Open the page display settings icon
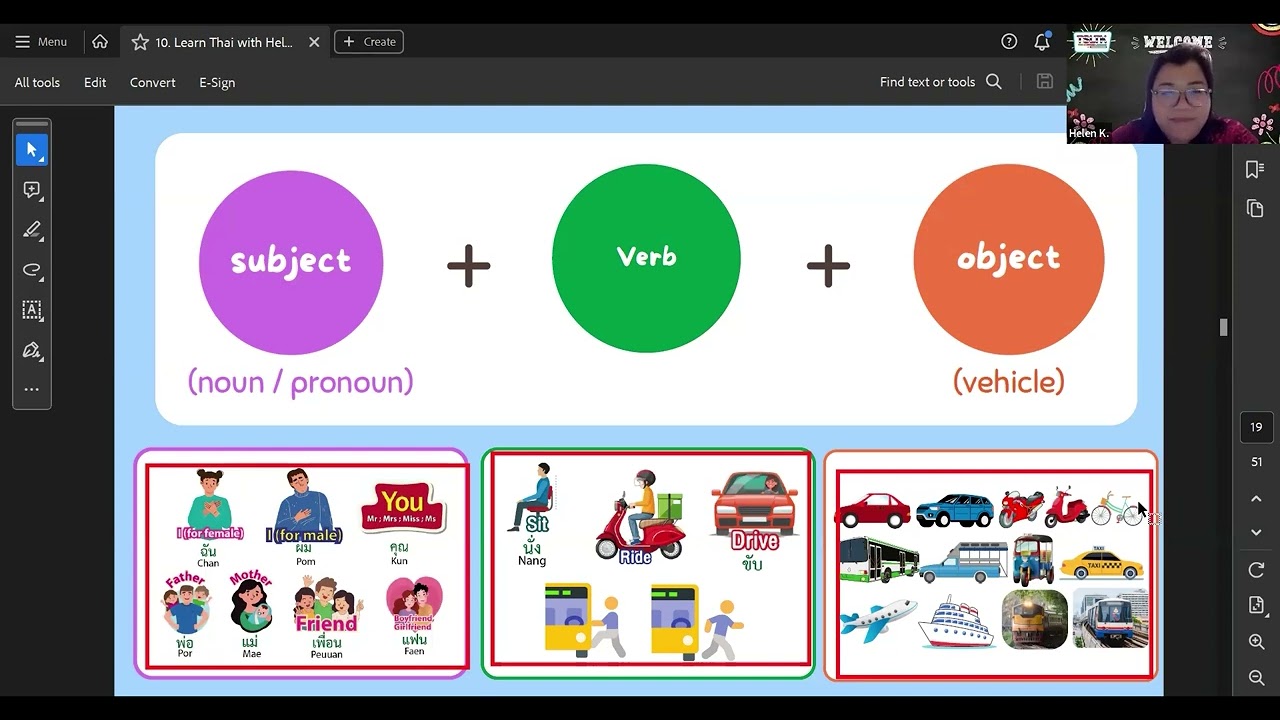1280x720 pixels. [x=1256, y=606]
